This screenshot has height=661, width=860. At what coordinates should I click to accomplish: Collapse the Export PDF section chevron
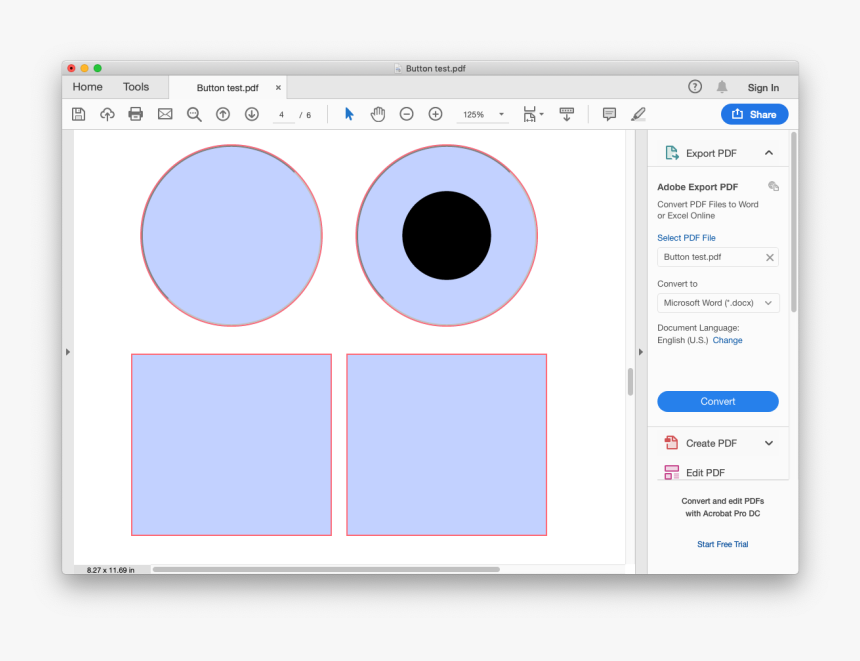[769, 153]
